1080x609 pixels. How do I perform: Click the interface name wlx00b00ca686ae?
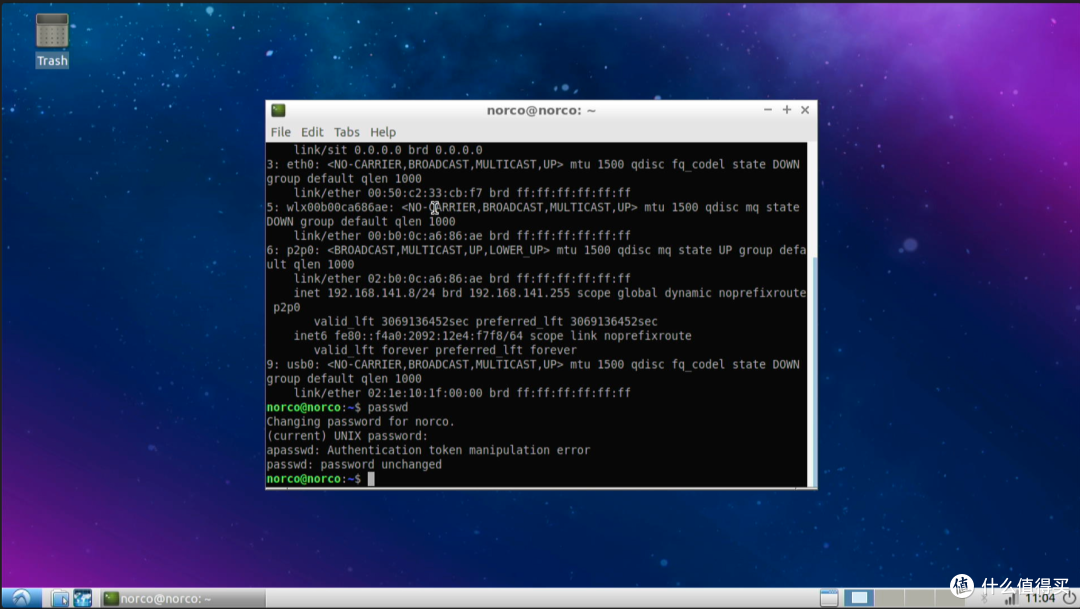click(338, 207)
